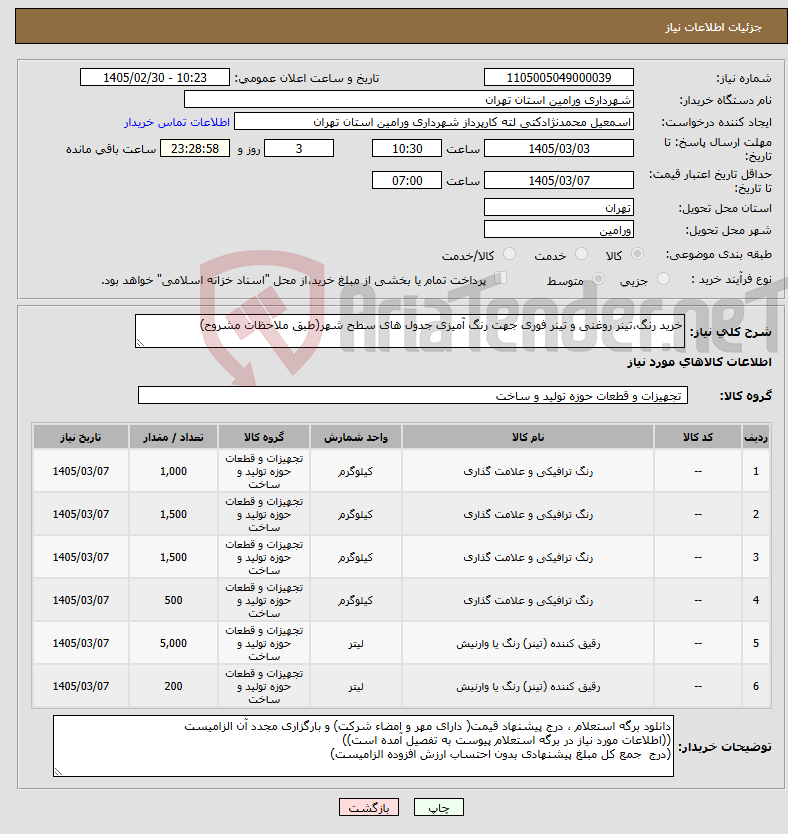Click item name in row 6
This screenshot has height=834, width=788.
[x=527, y=687]
